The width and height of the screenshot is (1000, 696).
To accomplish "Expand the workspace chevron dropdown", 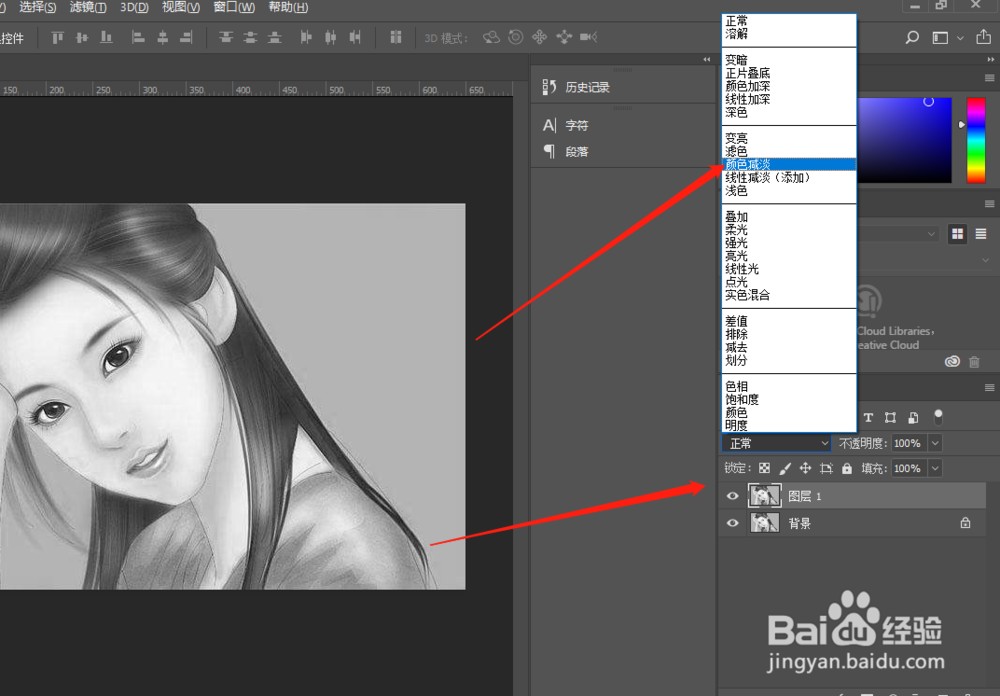I will (x=960, y=38).
